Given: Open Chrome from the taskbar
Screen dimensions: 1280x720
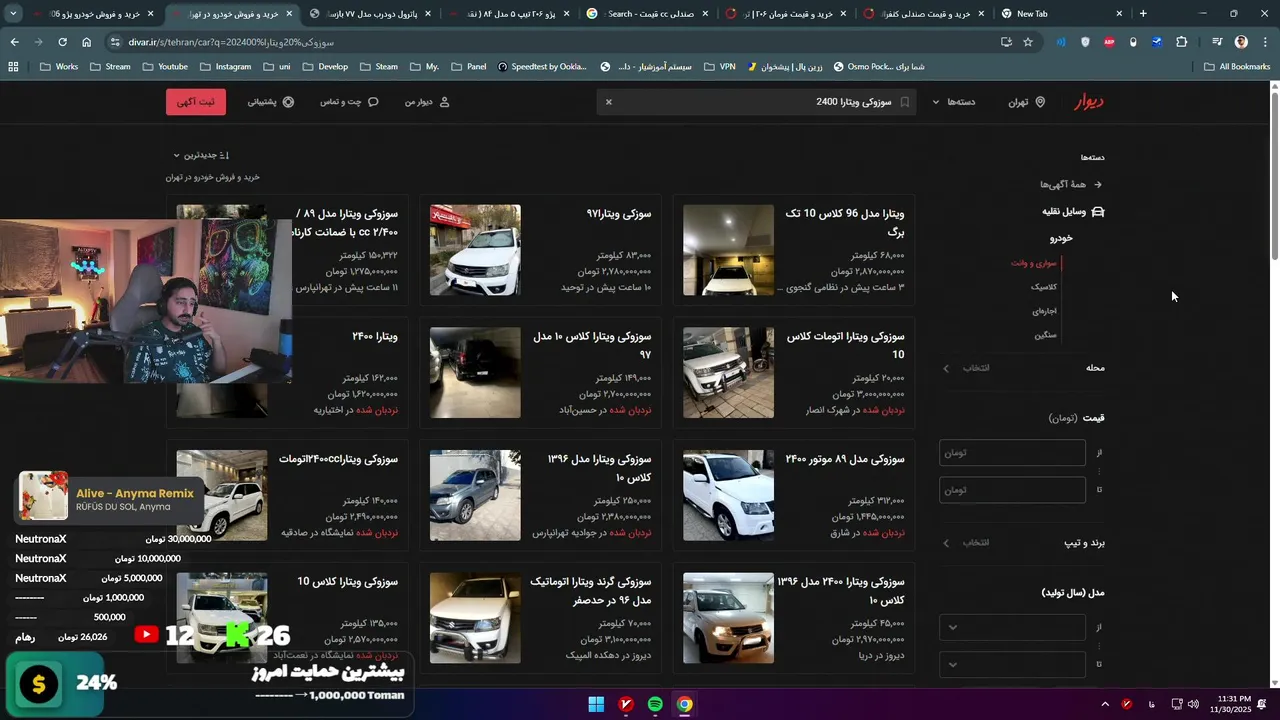Looking at the screenshot, I should click(684, 704).
